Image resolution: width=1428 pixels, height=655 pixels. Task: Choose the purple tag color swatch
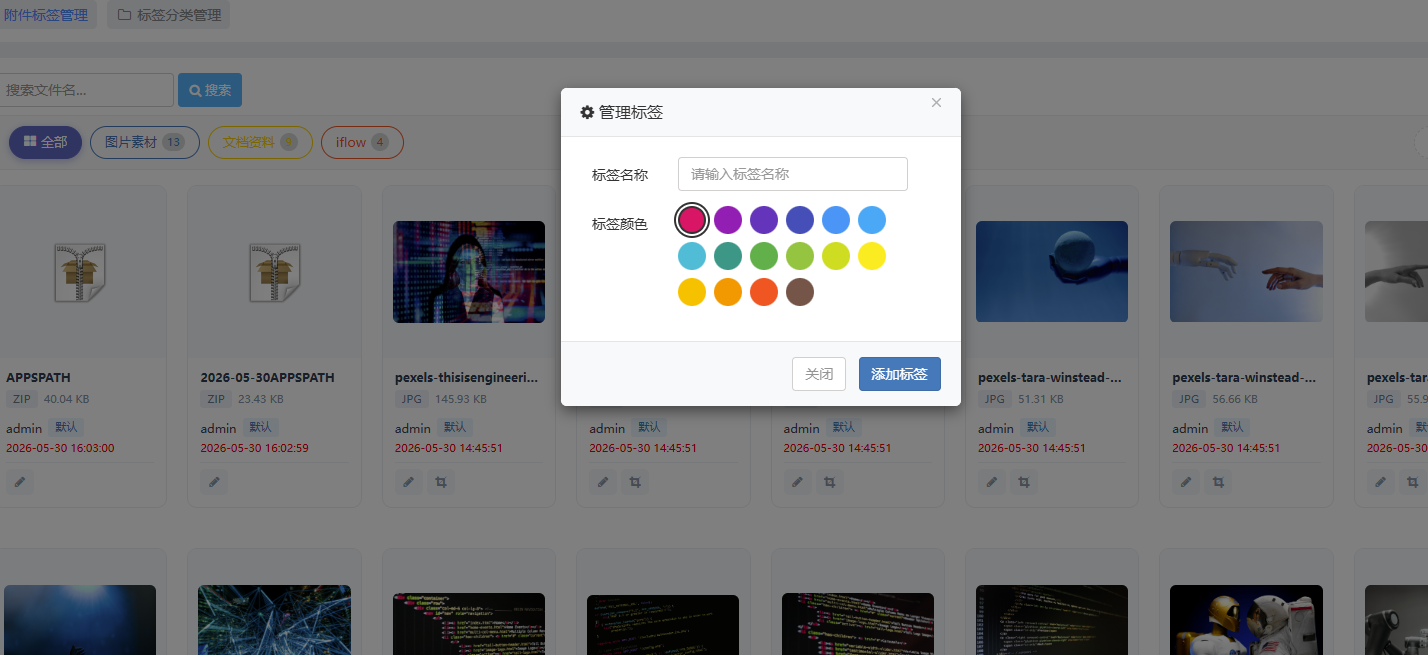coord(728,220)
